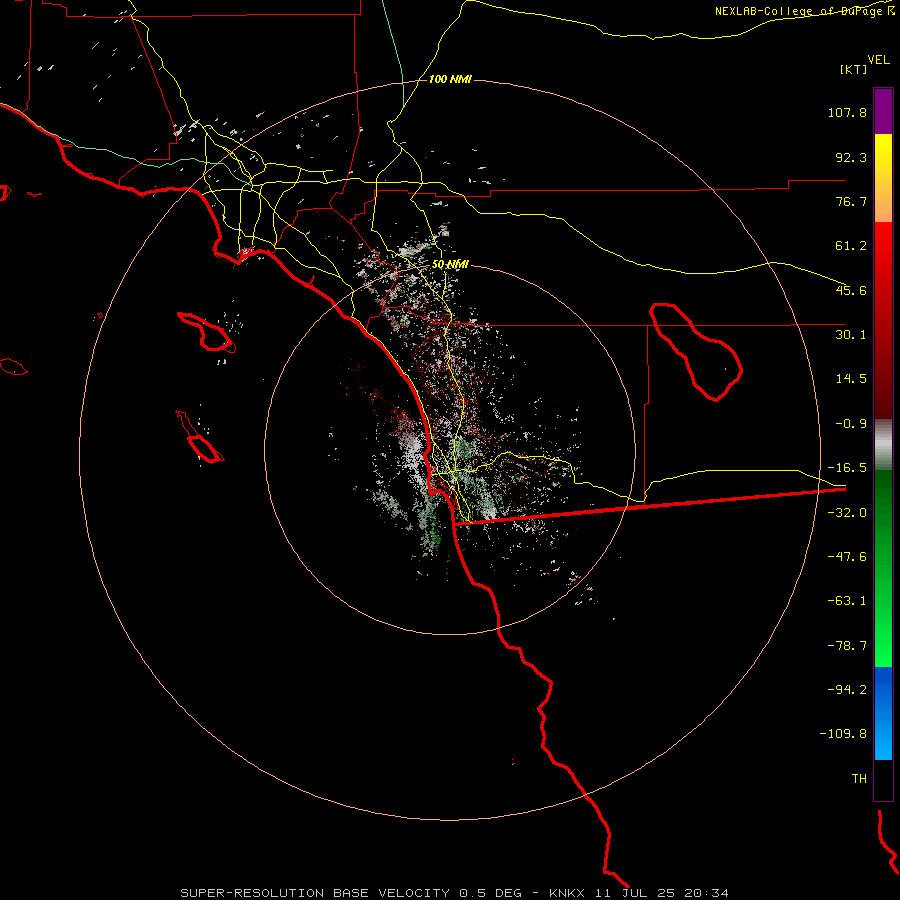Click the 107.8 velocity scale value
Viewport: 900px width, 900px height.
[x=847, y=112]
